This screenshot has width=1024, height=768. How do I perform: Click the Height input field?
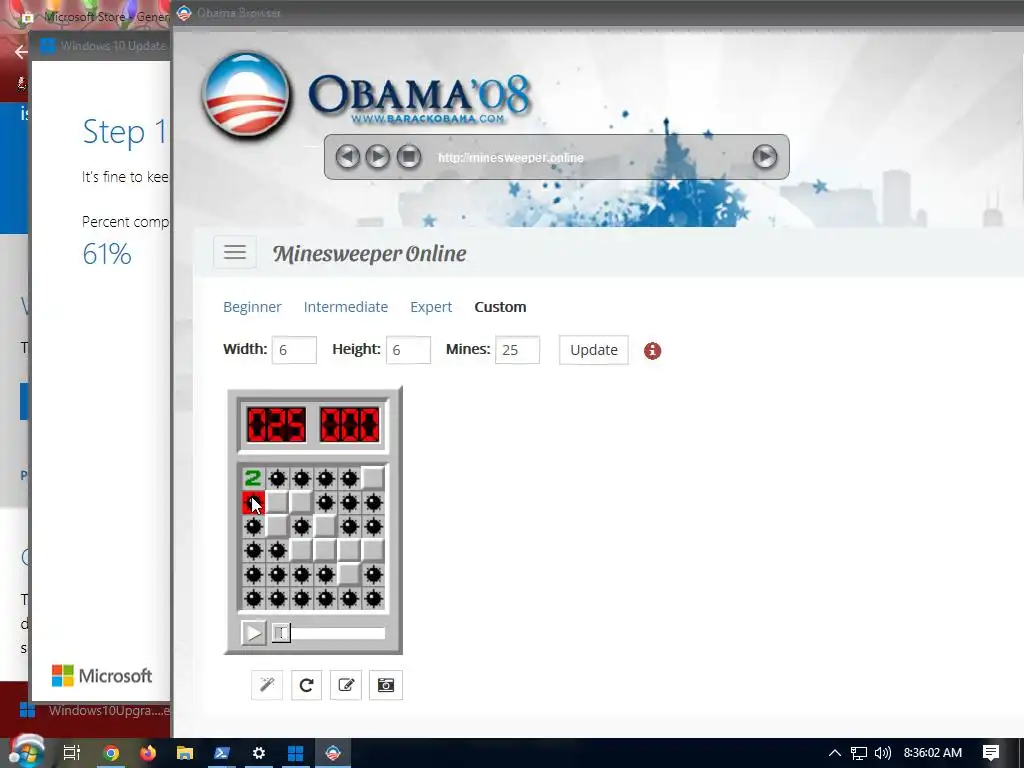408,350
